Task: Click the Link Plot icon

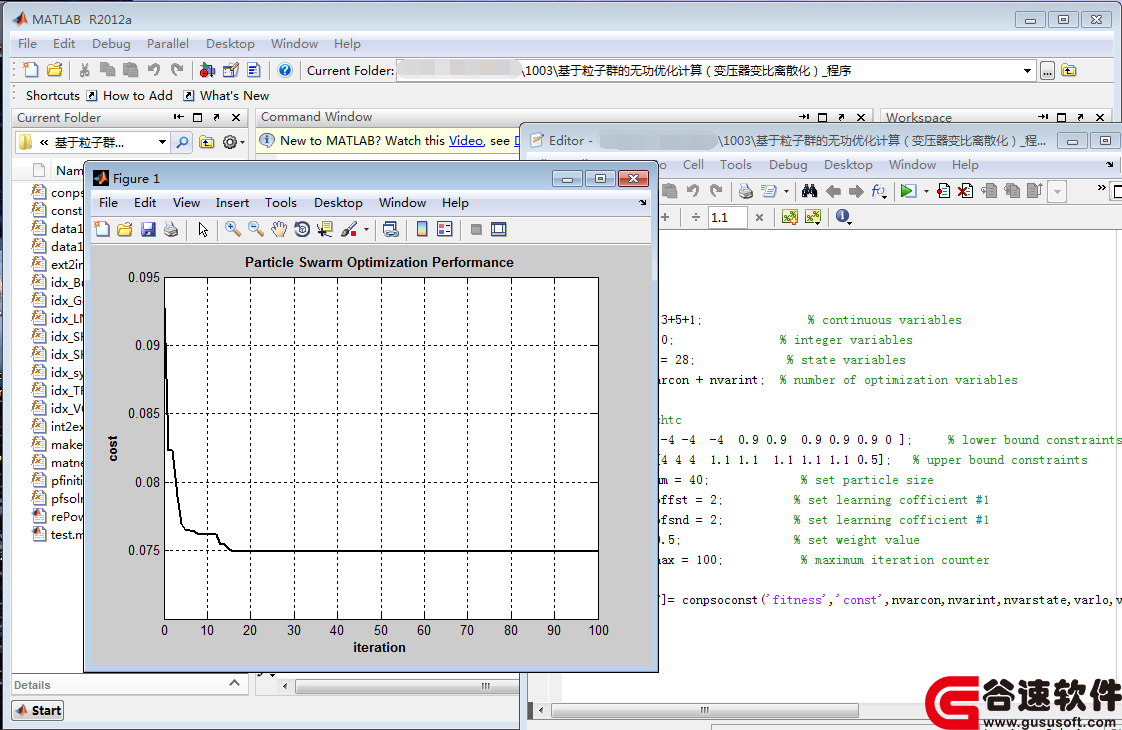Action: tap(391, 229)
